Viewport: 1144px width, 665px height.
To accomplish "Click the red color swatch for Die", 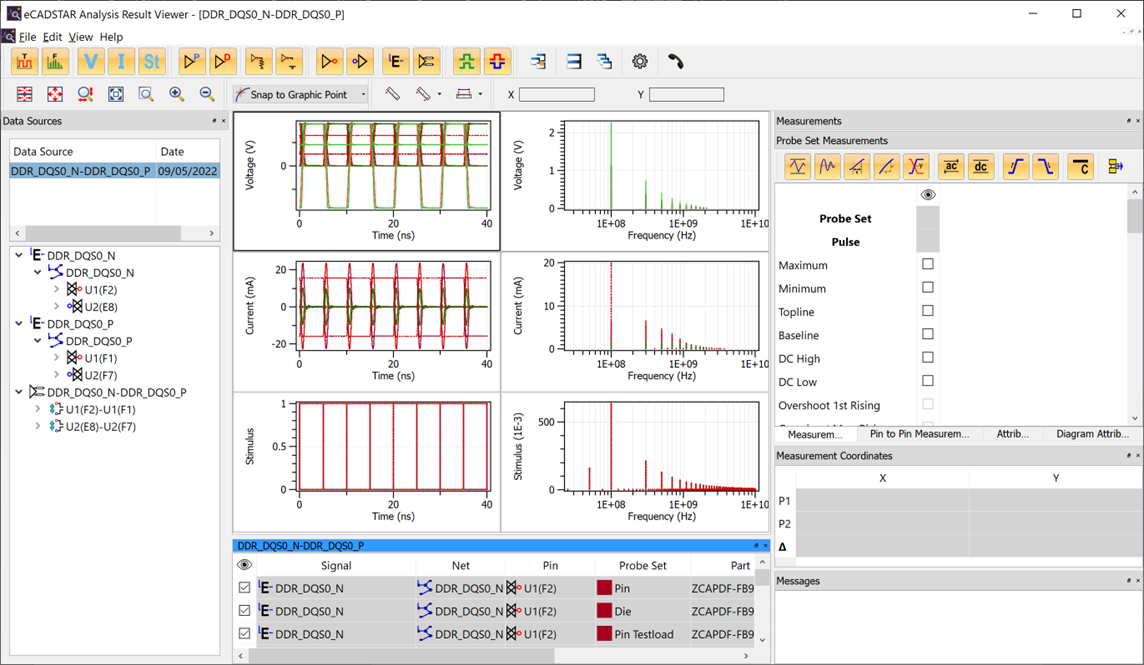I will point(604,611).
